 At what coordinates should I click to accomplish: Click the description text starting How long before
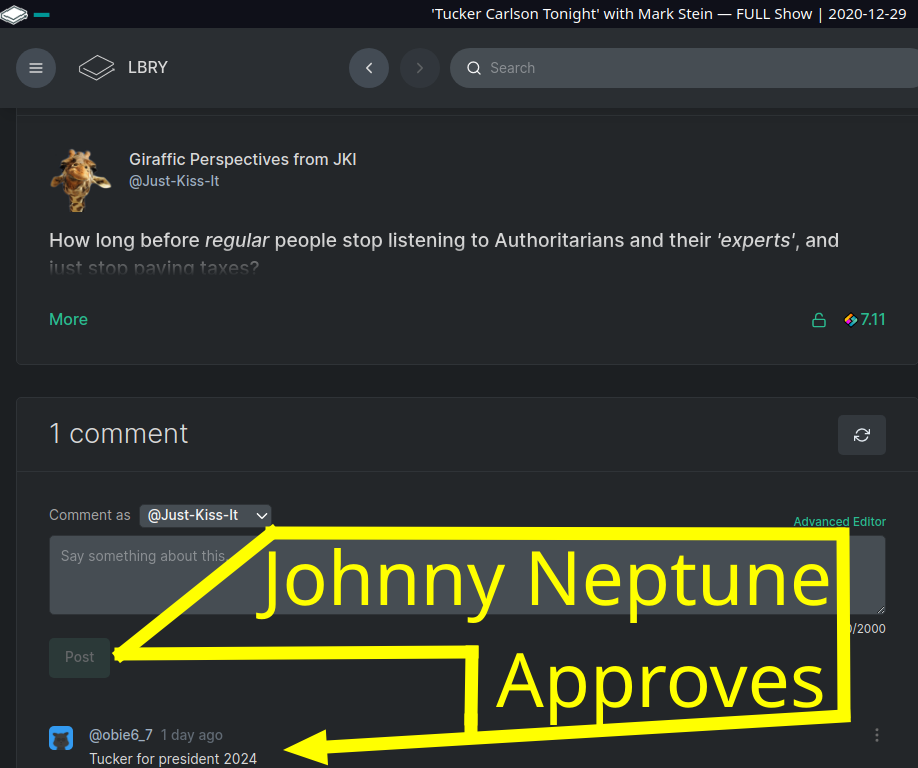pos(444,253)
